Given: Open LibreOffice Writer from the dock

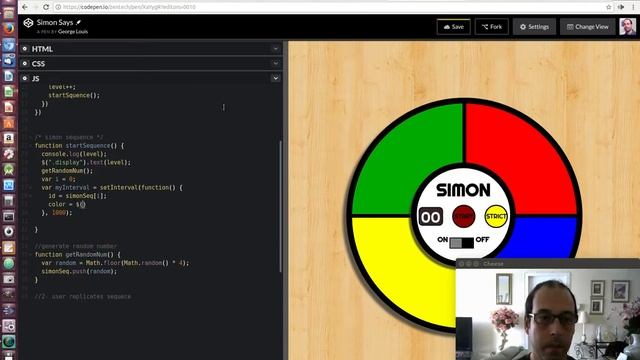Looking at the screenshot, I should pos(9,76).
